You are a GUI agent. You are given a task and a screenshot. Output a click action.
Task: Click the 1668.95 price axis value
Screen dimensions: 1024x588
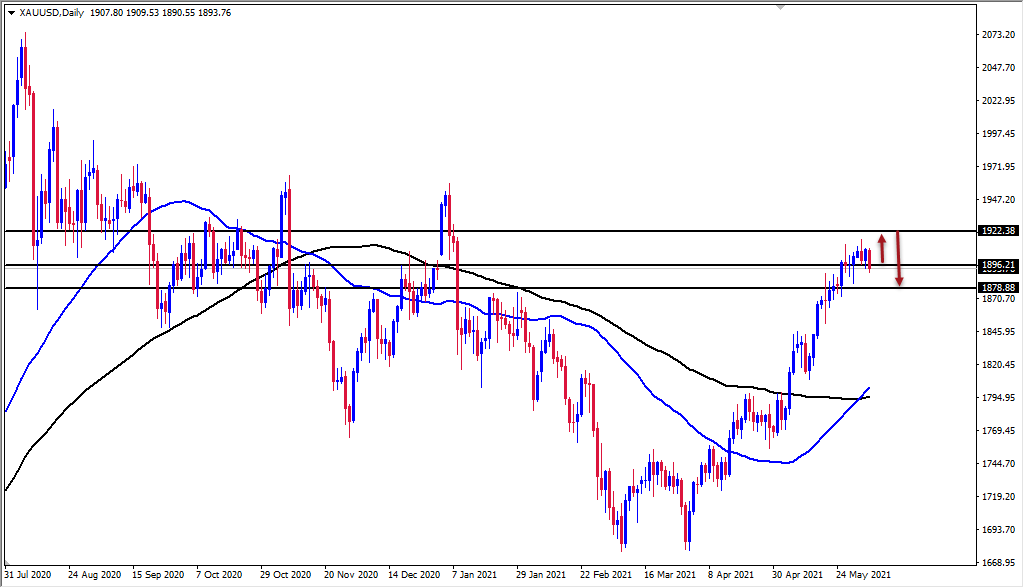click(x=999, y=563)
